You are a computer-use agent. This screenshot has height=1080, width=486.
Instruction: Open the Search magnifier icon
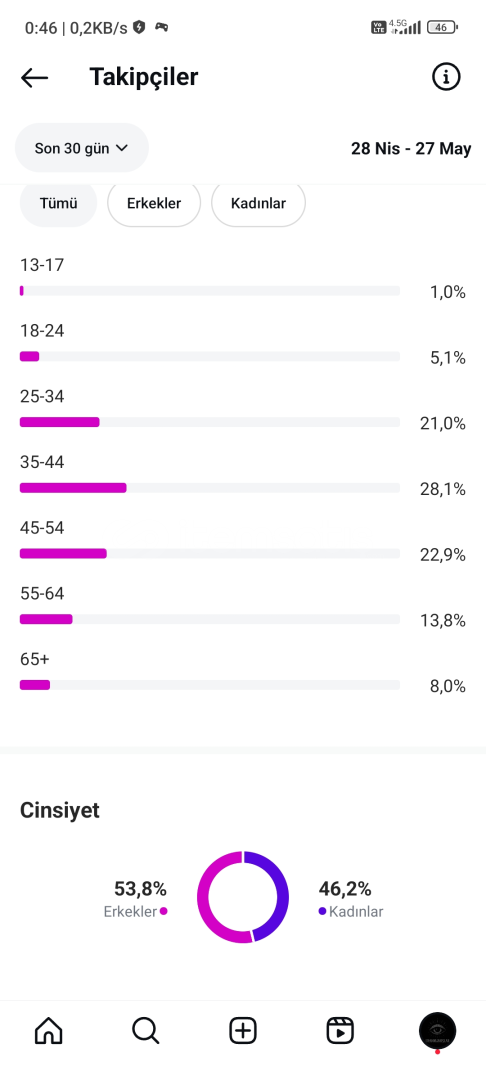tap(145, 1031)
